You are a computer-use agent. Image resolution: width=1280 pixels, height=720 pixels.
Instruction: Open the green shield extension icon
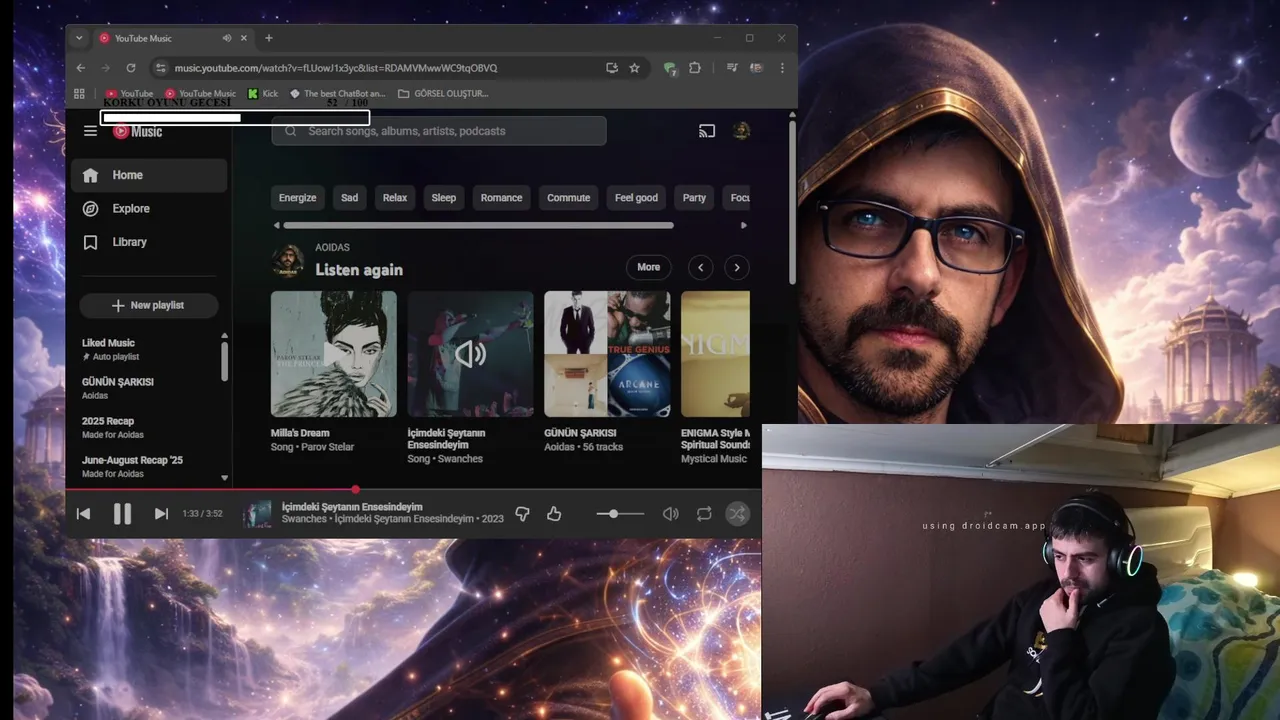tap(670, 68)
